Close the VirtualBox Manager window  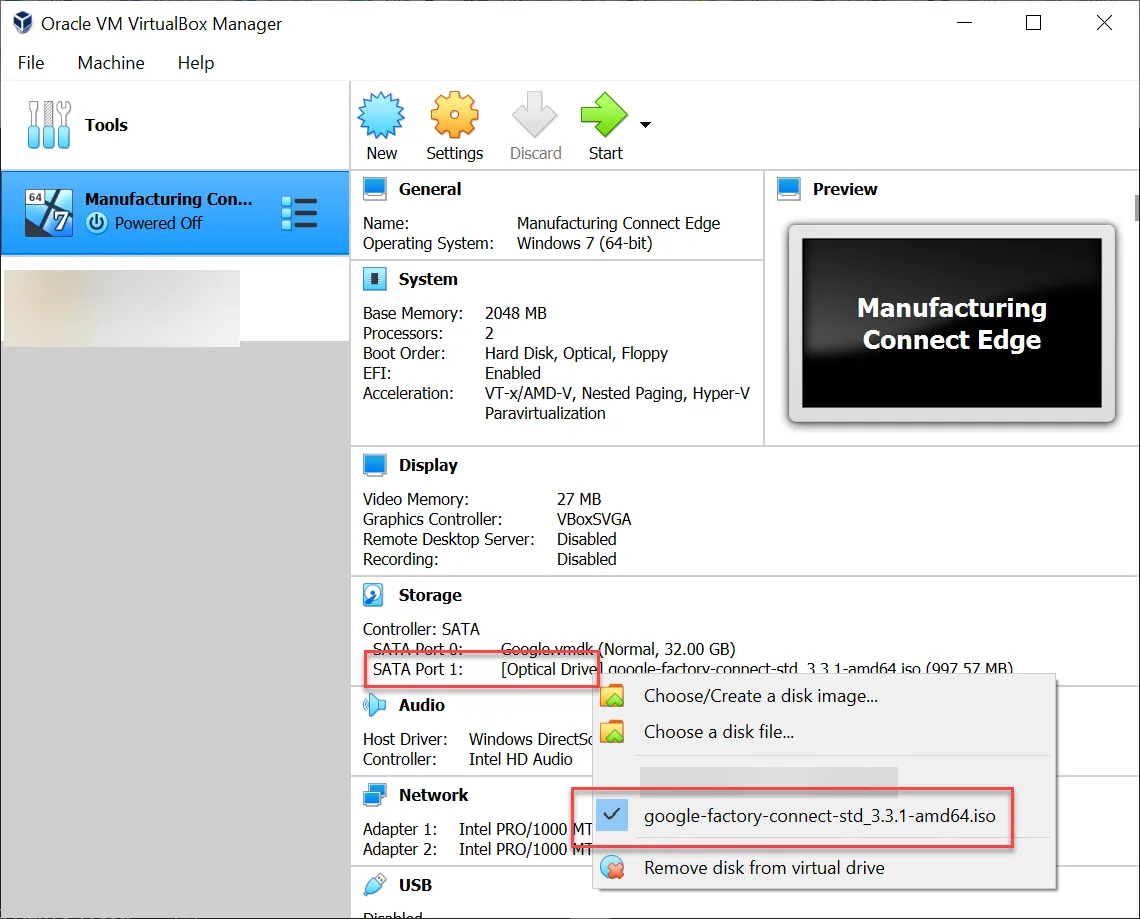tap(1104, 23)
